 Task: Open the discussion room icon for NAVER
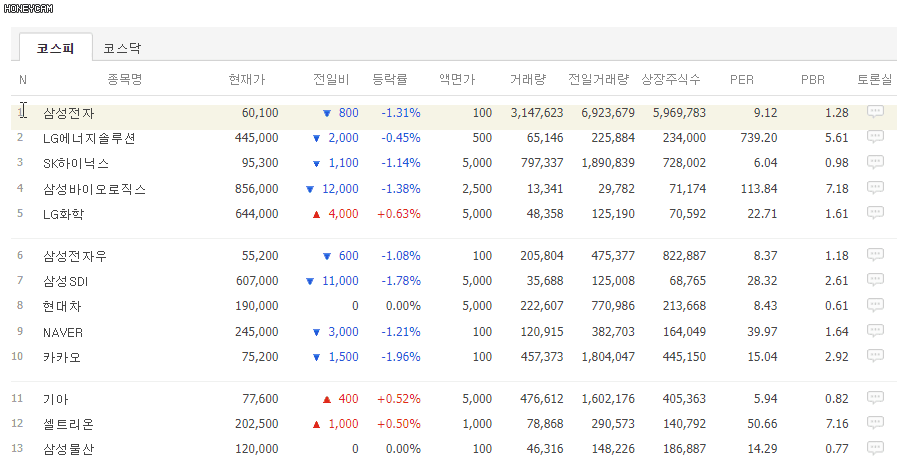point(875,331)
